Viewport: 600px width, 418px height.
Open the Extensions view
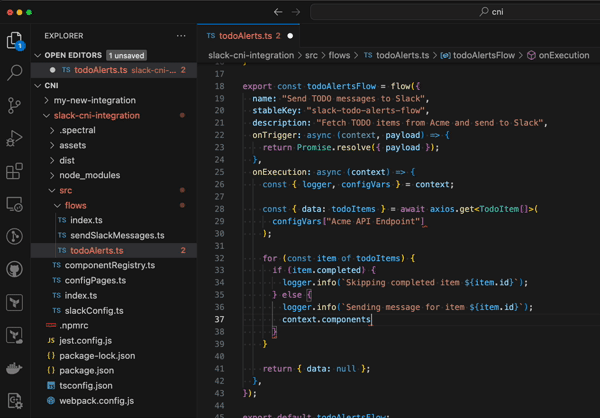15,171
